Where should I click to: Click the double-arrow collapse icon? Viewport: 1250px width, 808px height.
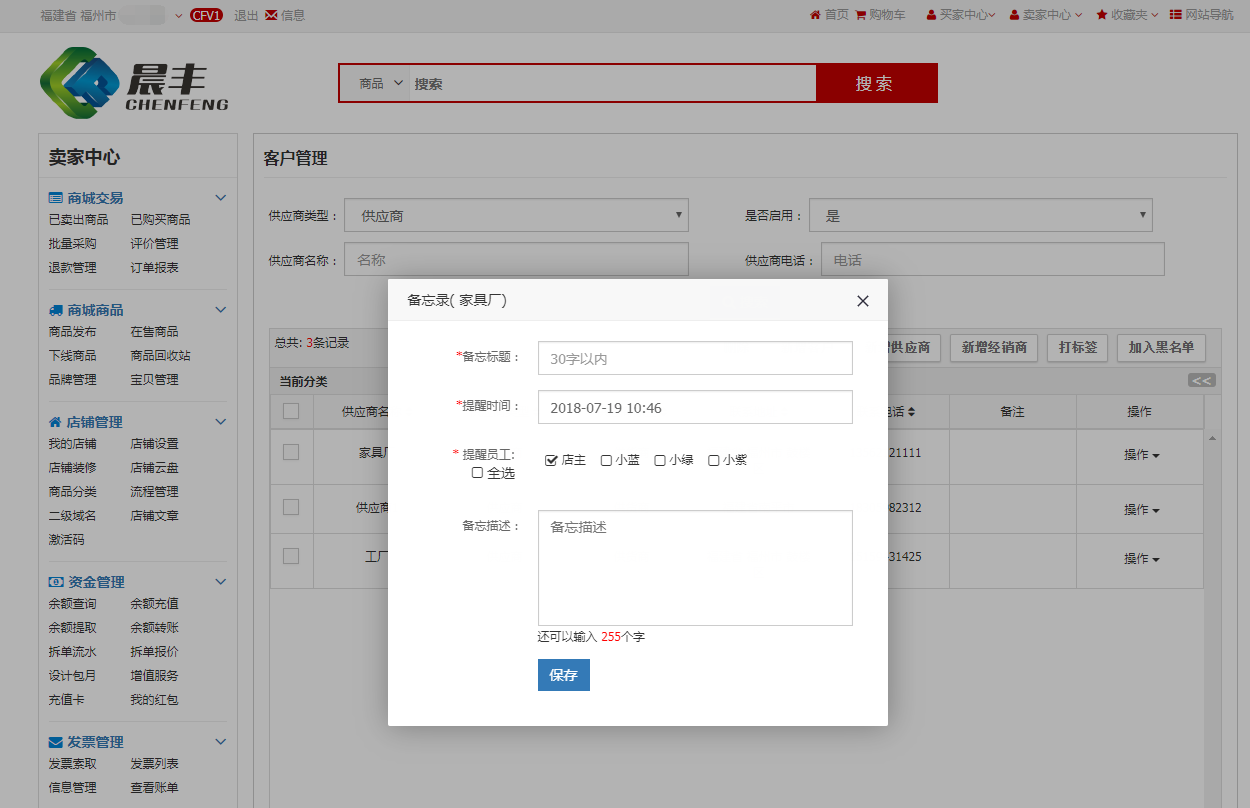pyautogui.click(x=1201, y=380)
